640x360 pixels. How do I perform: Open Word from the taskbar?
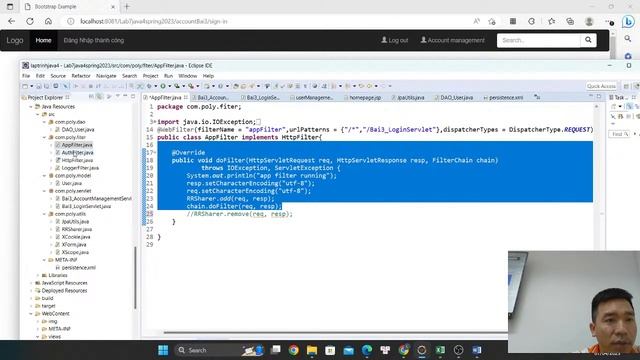point(477,350)
